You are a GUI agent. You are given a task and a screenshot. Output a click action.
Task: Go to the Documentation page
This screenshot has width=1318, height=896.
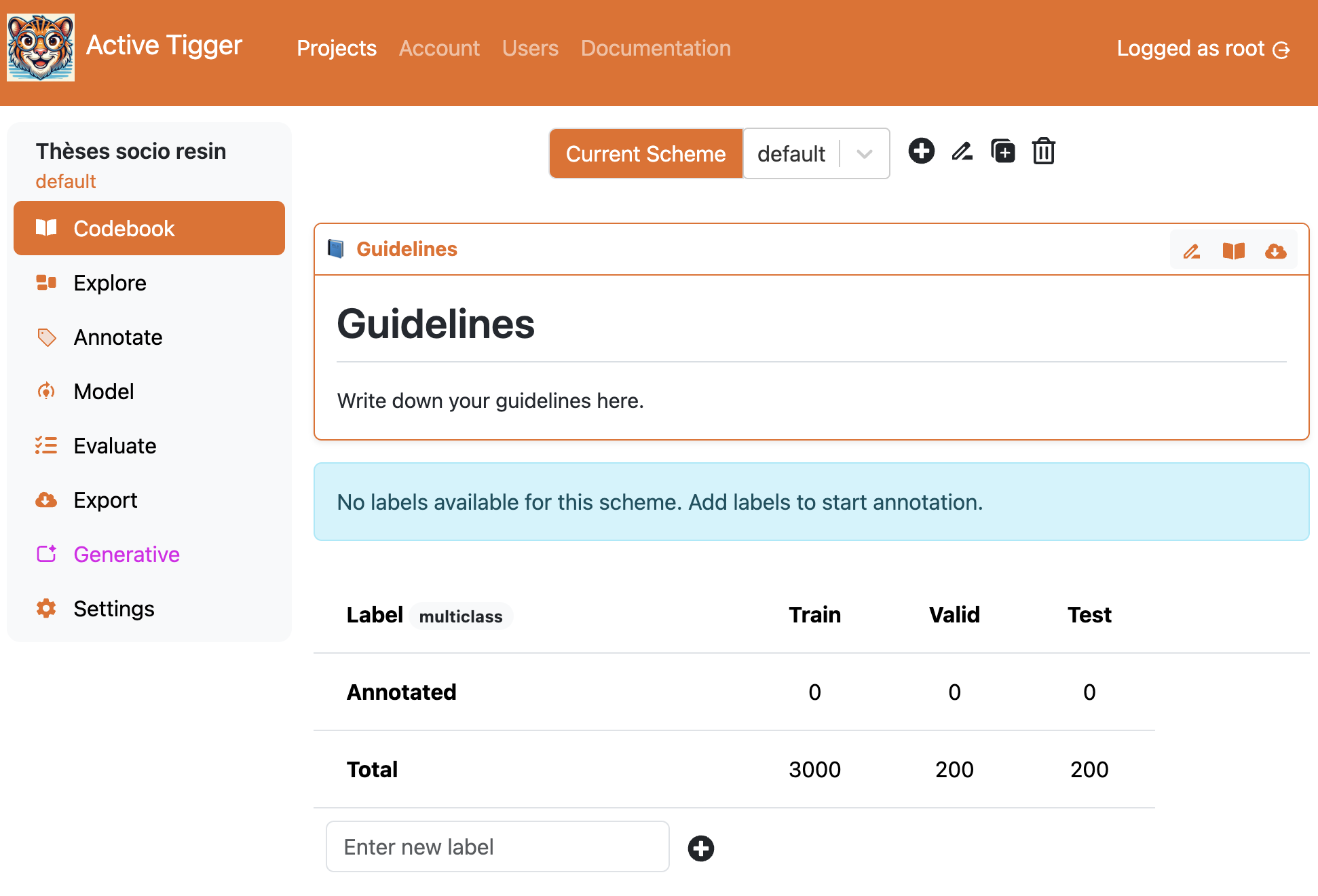coord(656,48)
